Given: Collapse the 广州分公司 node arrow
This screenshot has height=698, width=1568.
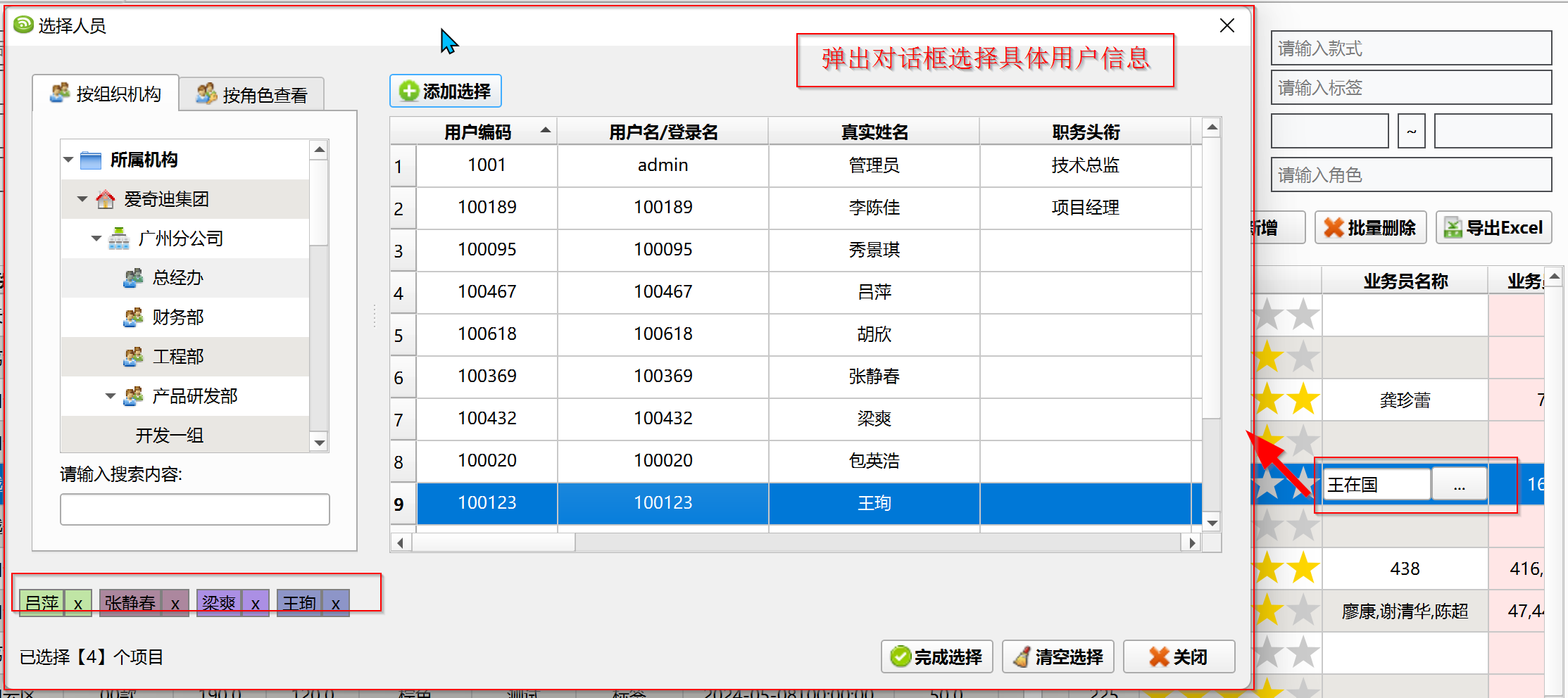Looking at the screenshot, I should [96, 239].
